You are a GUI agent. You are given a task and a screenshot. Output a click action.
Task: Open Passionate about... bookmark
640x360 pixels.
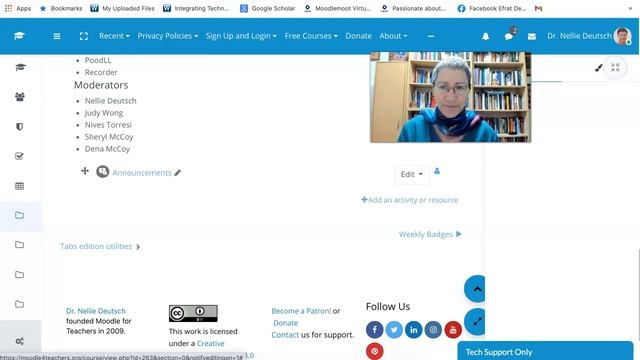click(x=413, y=8)
